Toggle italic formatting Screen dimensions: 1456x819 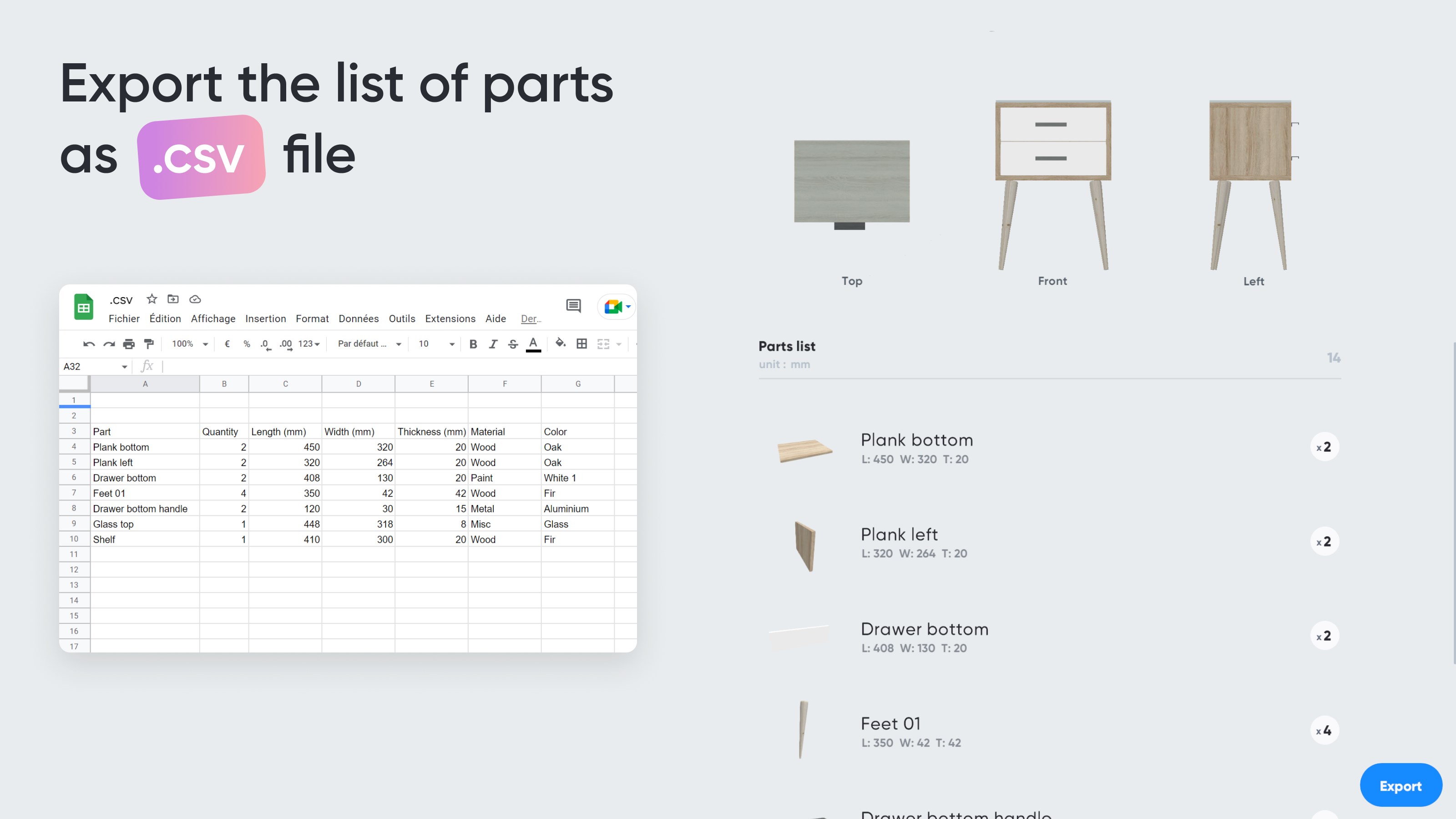pyautogui.click(x=493, y=344)
